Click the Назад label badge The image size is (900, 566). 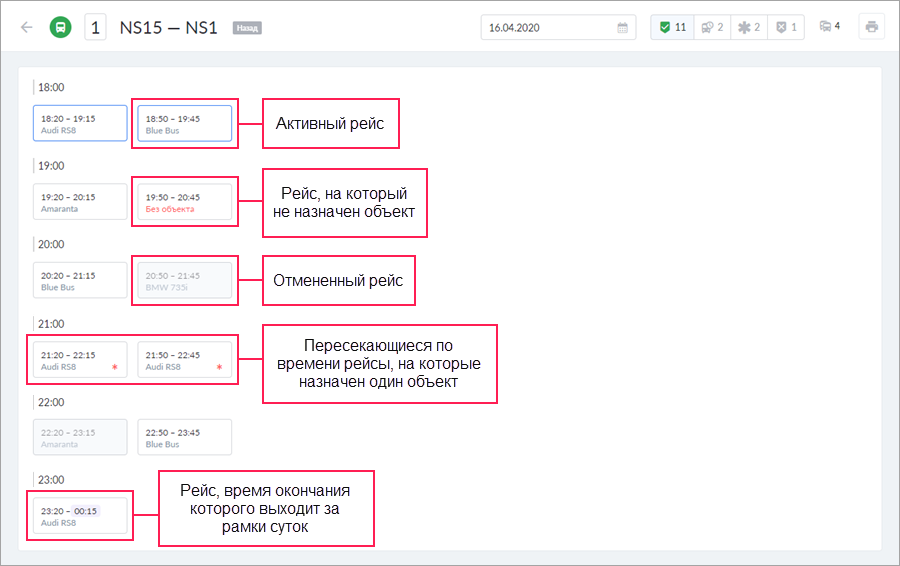point(247,28)
